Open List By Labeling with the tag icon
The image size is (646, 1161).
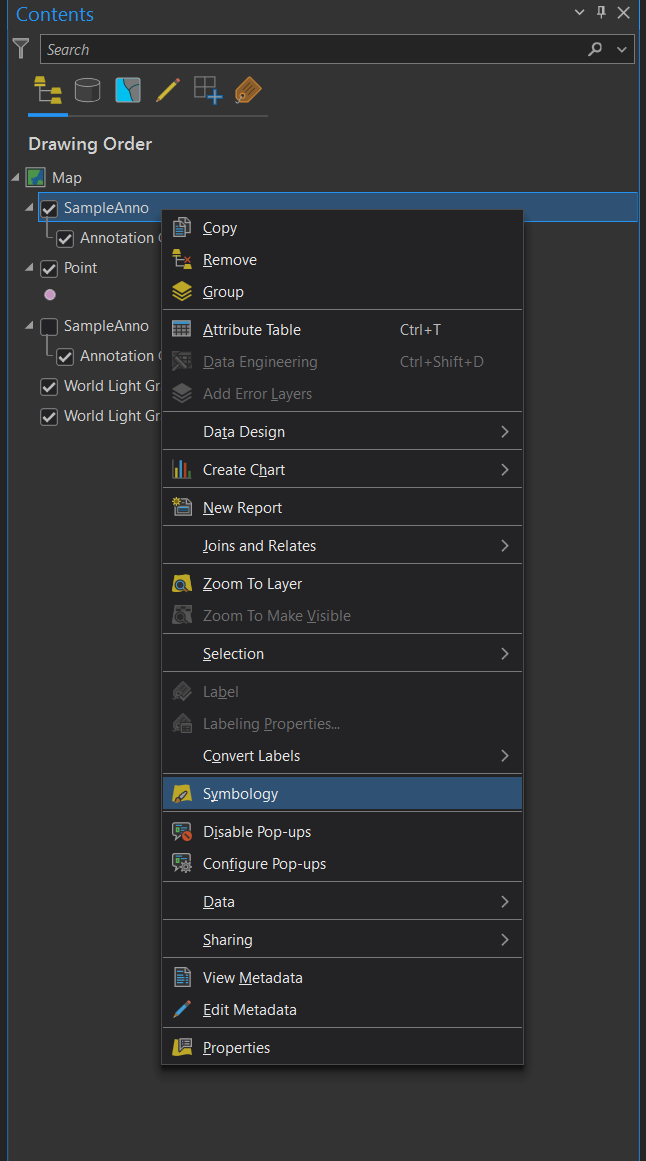(x=247, y=90)
